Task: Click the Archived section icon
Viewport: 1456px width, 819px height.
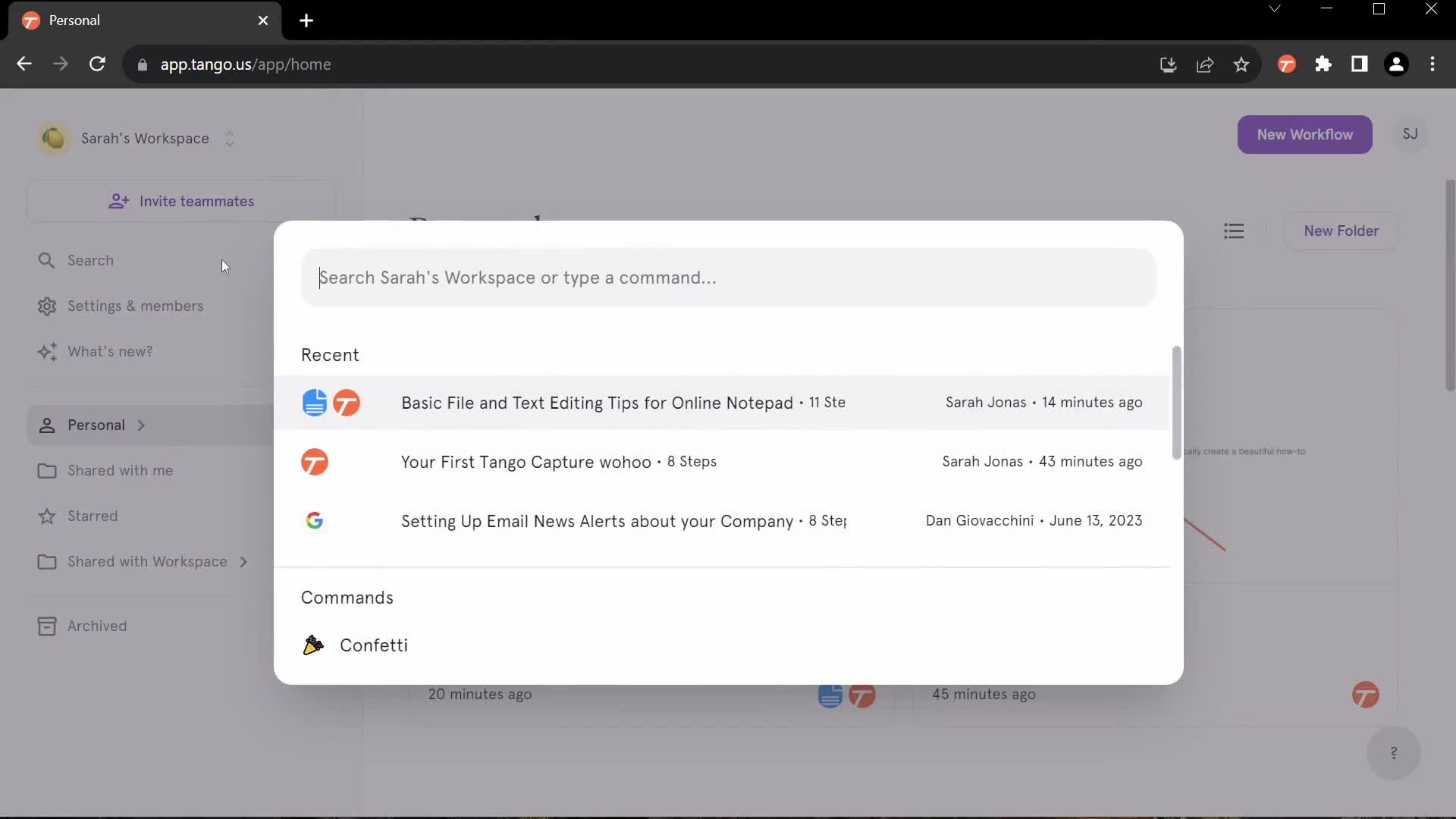Action: (x=46, y=625)
